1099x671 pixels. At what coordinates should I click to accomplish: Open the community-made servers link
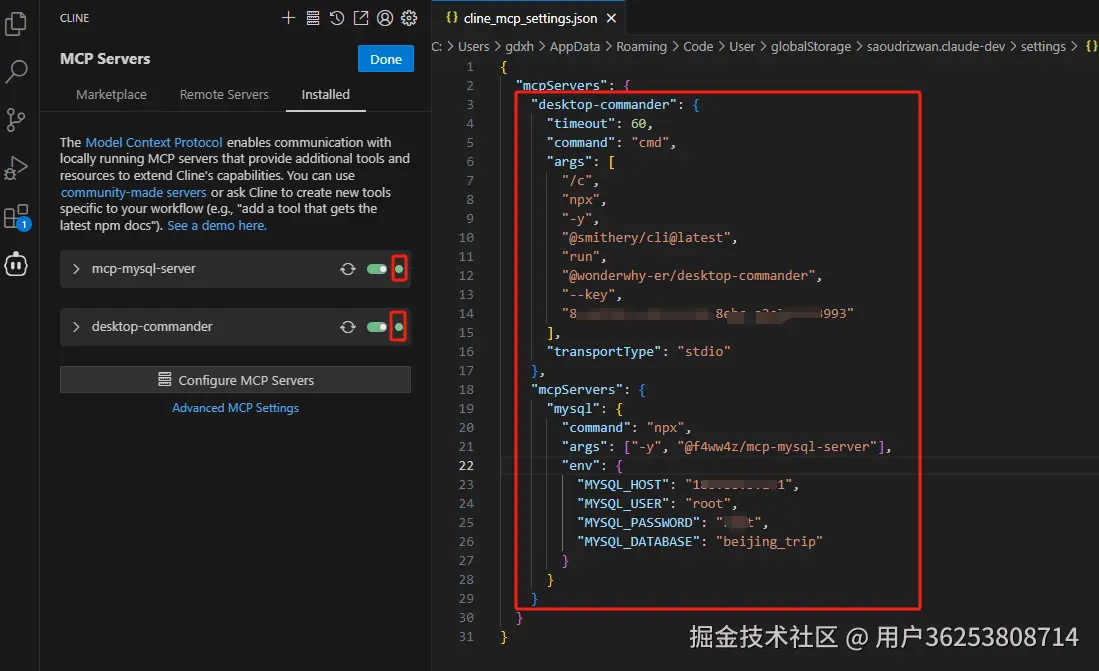133,192
